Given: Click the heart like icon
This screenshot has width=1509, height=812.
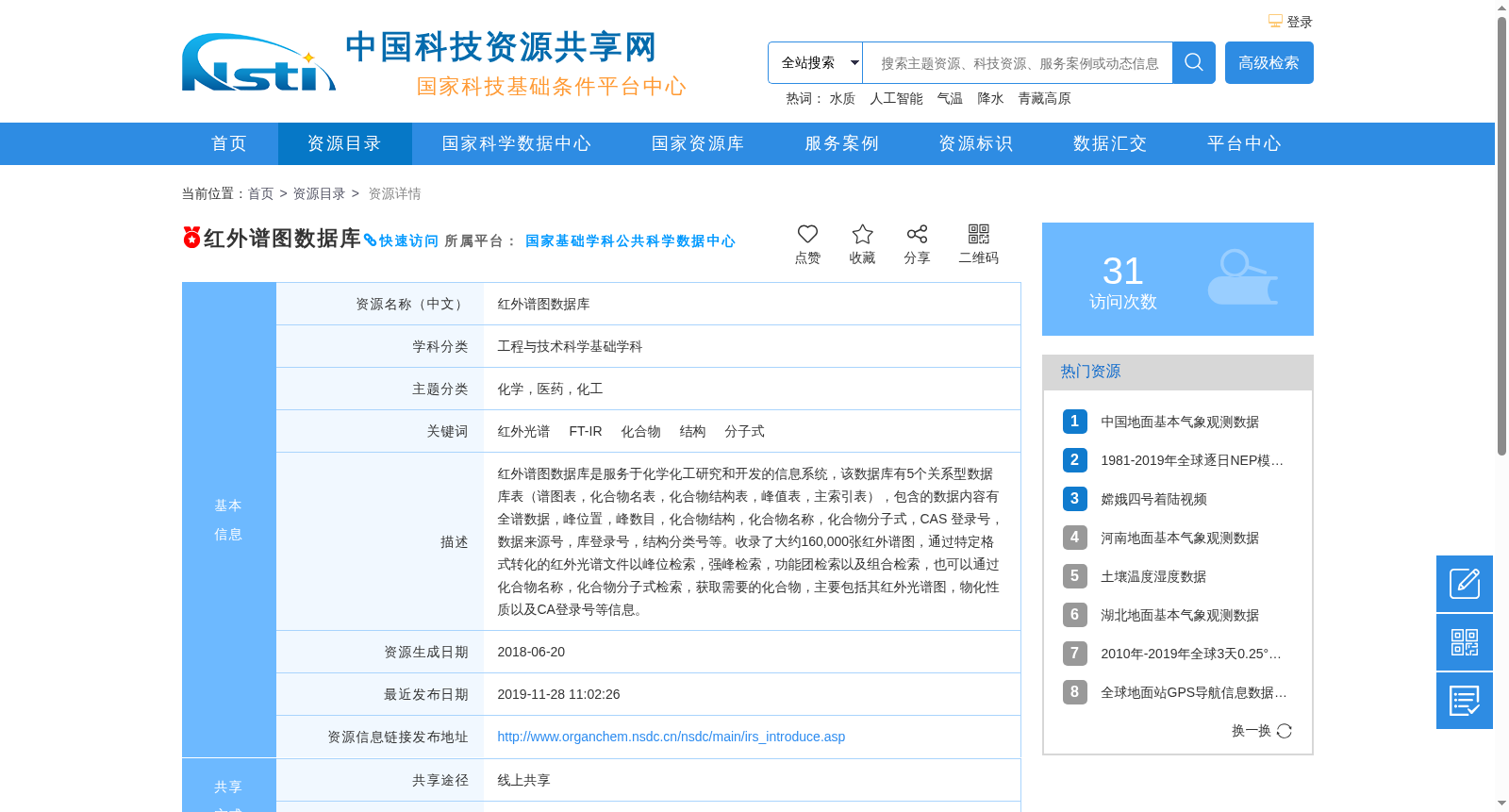Looking at the screenshot, I should 807,234.
